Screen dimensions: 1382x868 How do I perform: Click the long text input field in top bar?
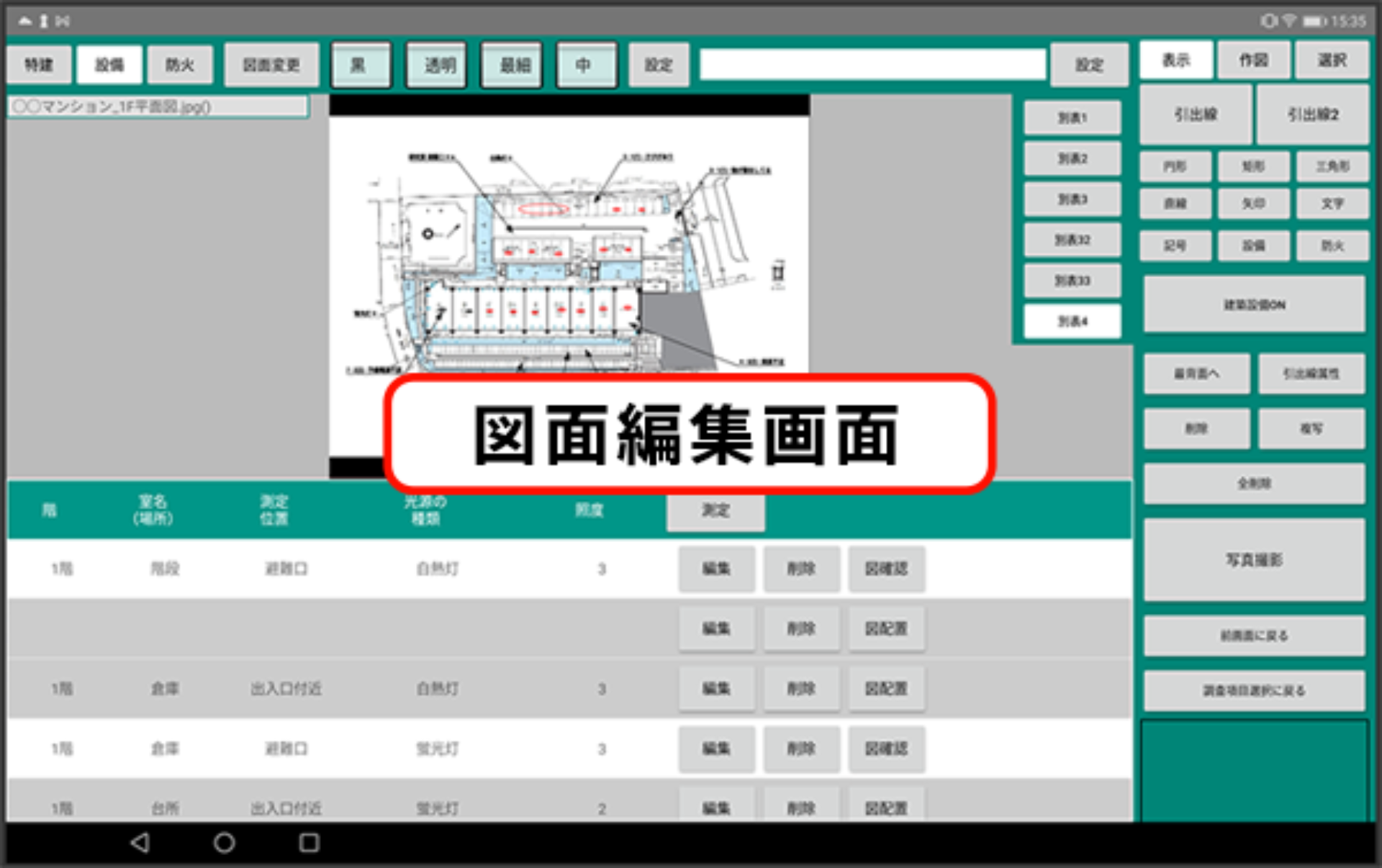pos(872,65)
